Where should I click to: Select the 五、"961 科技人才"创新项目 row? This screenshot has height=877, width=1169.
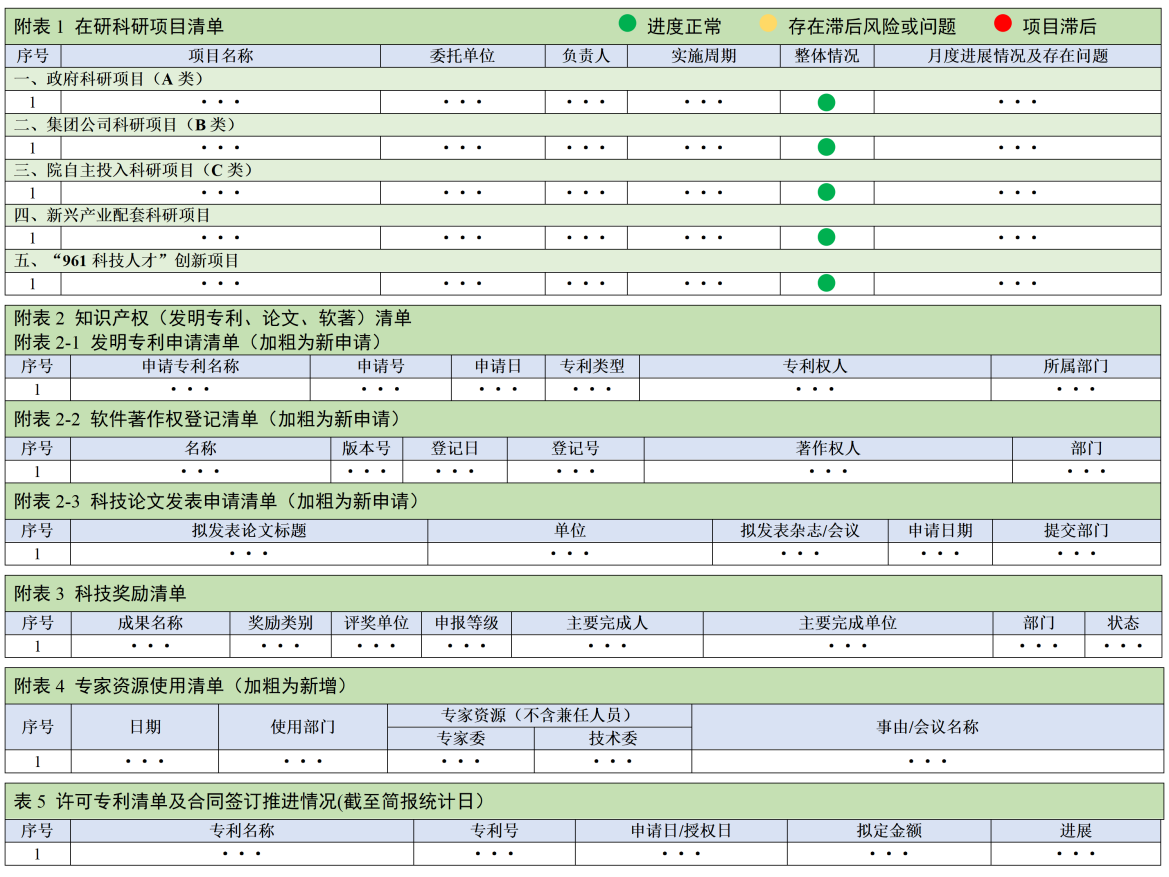(583, 261)
